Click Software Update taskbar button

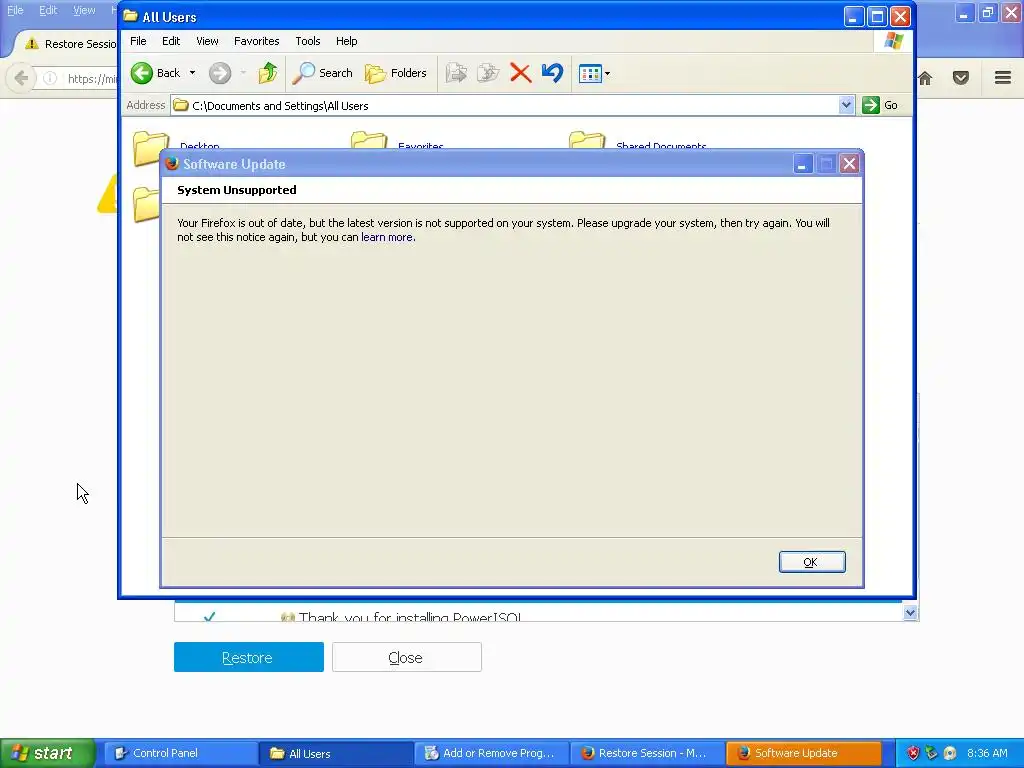(803, 753)
